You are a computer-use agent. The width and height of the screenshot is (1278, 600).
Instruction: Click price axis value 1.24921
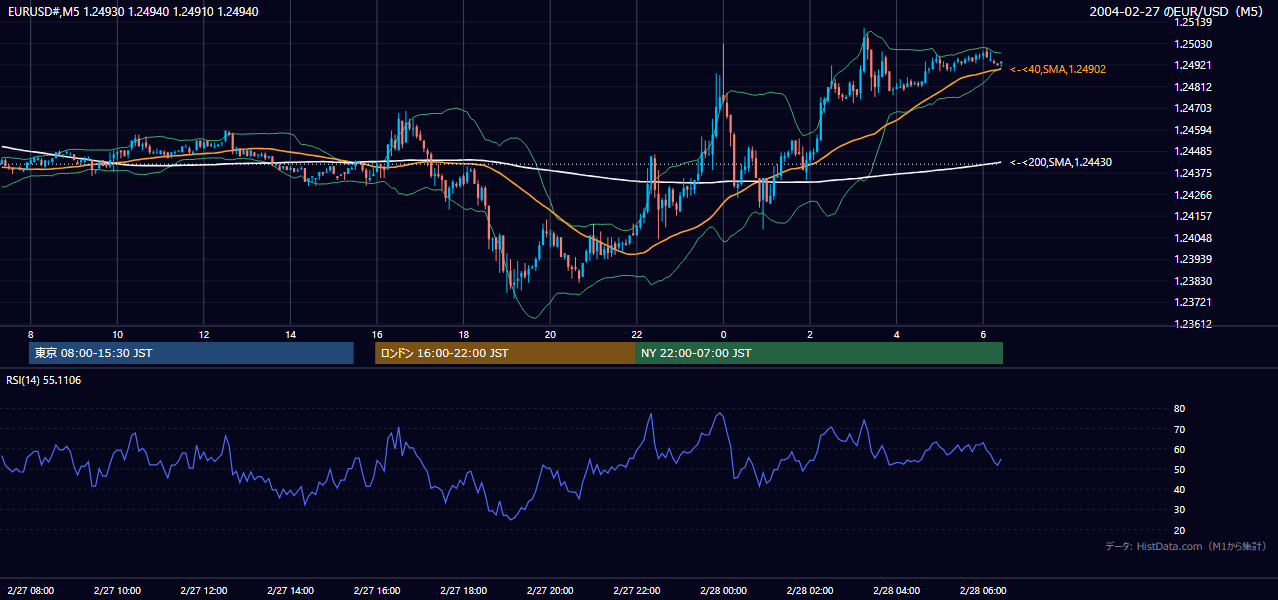[x=1193, y=65]
